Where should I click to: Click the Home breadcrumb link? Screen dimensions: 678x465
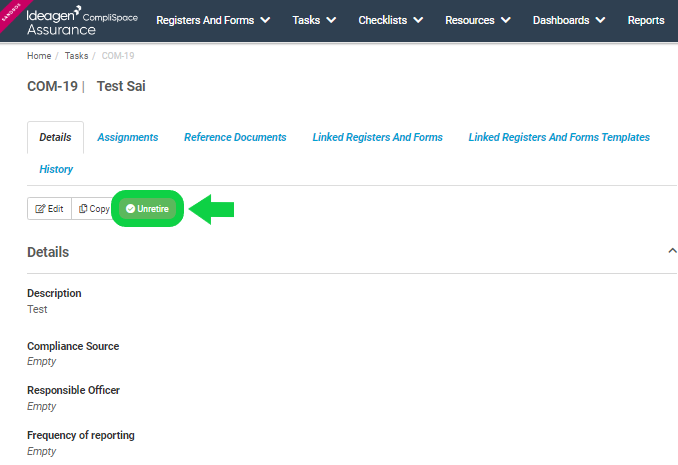39,56
